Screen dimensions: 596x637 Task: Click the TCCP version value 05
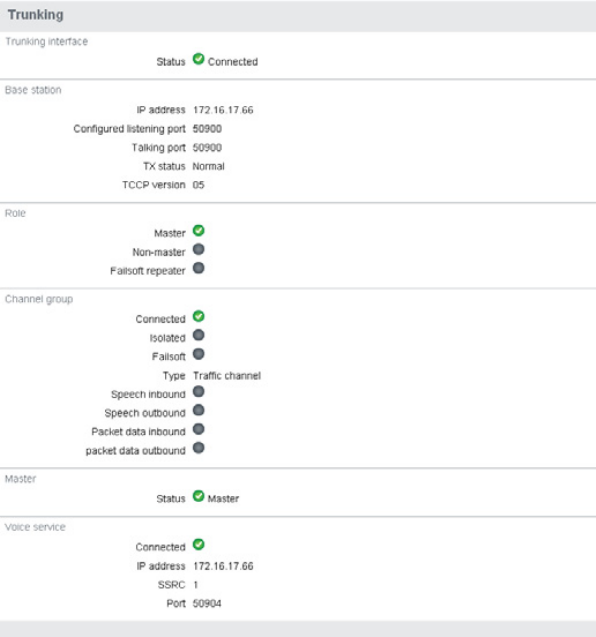click(x=198, y=185)
